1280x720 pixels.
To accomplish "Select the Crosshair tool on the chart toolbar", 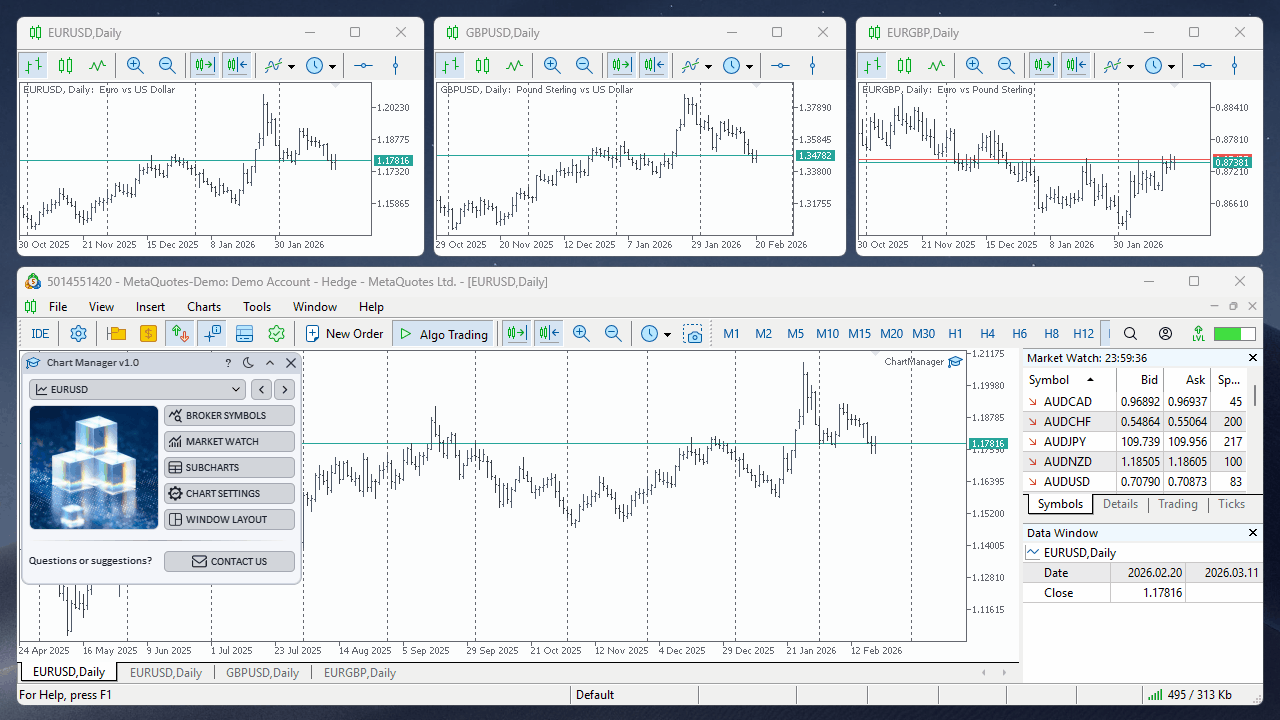I will pyautogui.click(x=212, y=333).
